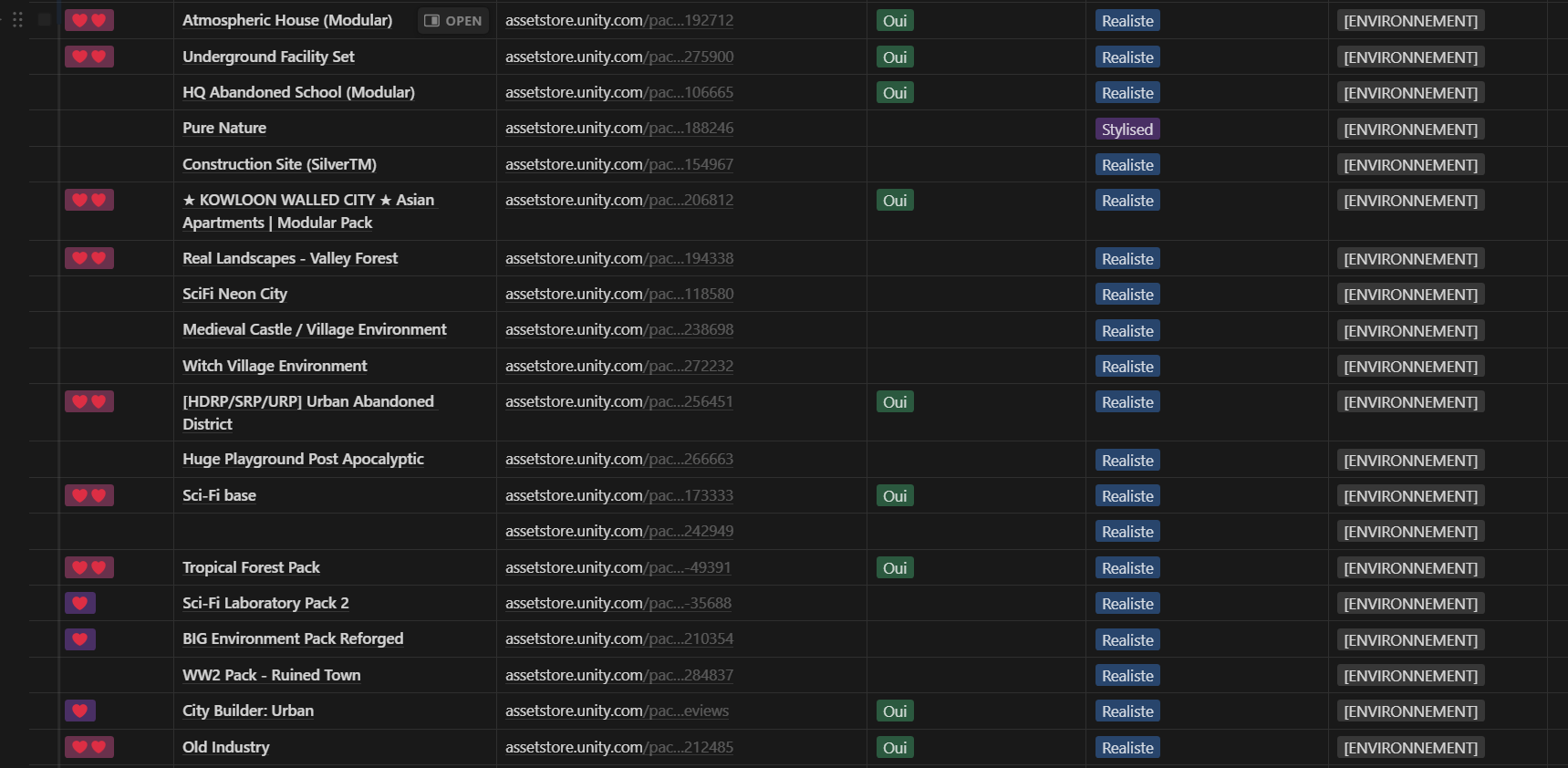1568x768 pixels.
Task: Select the Oui tag in HQ Abandoned School row
Action: click(x=895, y=93)
